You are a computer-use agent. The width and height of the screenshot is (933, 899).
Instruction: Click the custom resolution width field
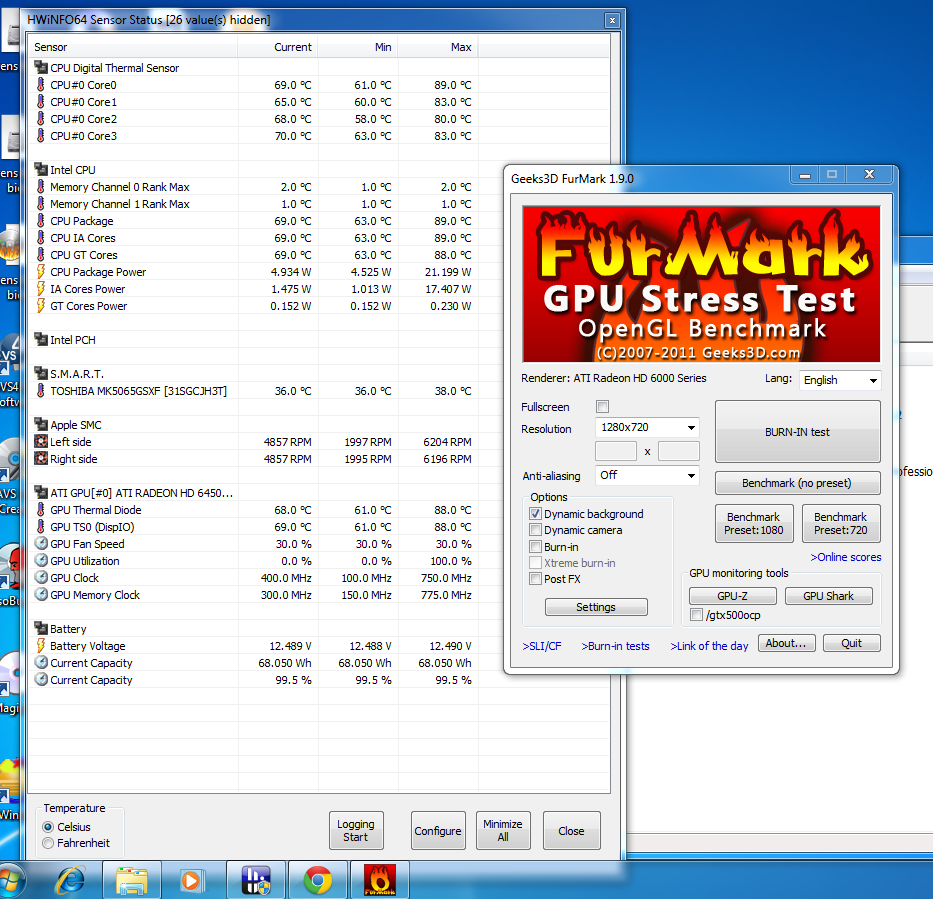[x=616, y=452]
